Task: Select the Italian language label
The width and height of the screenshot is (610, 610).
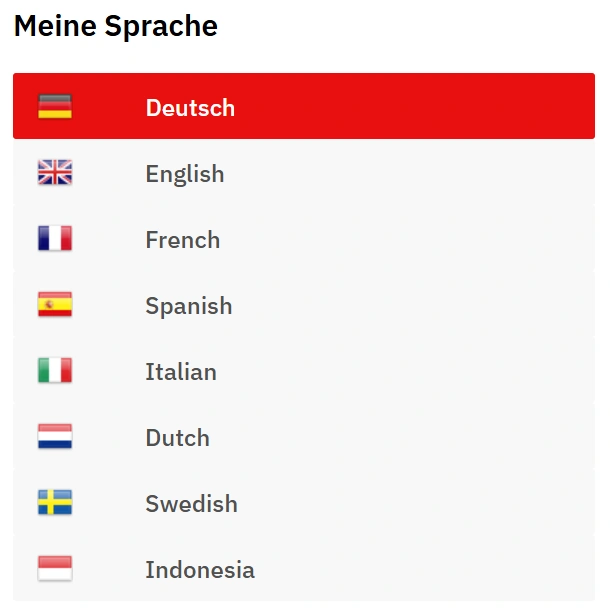Action: [x=181, y=371]
